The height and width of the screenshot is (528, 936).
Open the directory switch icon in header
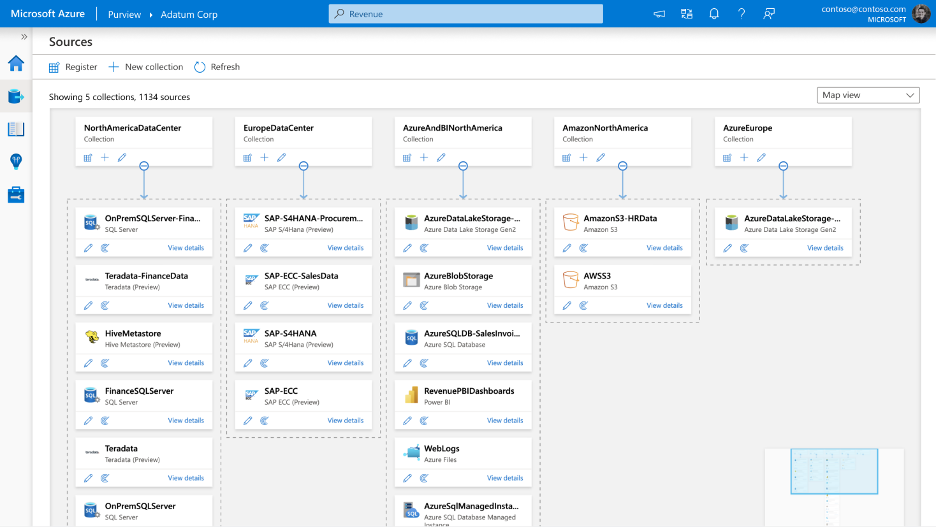[x=686, y=14]
